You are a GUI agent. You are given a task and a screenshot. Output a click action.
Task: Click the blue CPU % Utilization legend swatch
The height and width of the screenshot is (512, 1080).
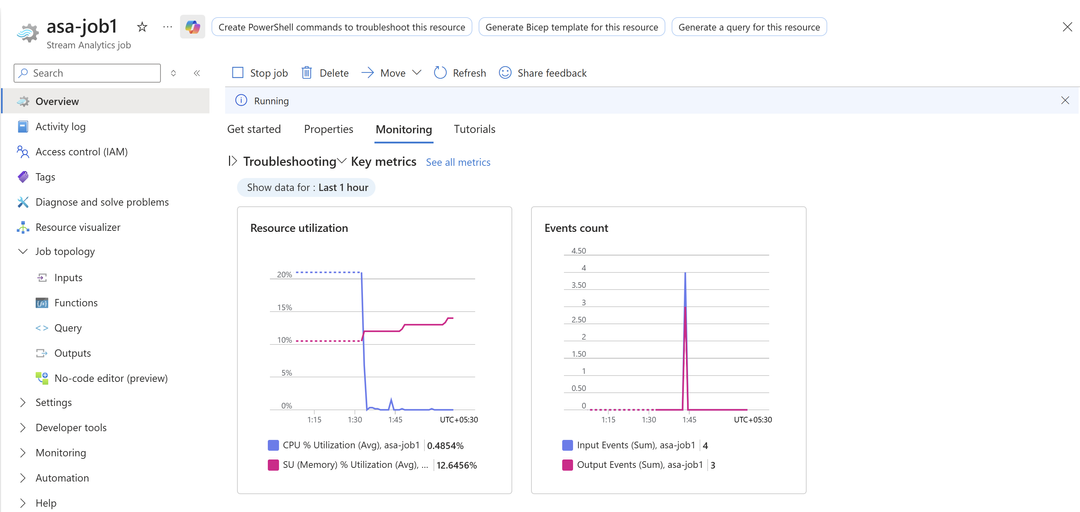[273, 445]
